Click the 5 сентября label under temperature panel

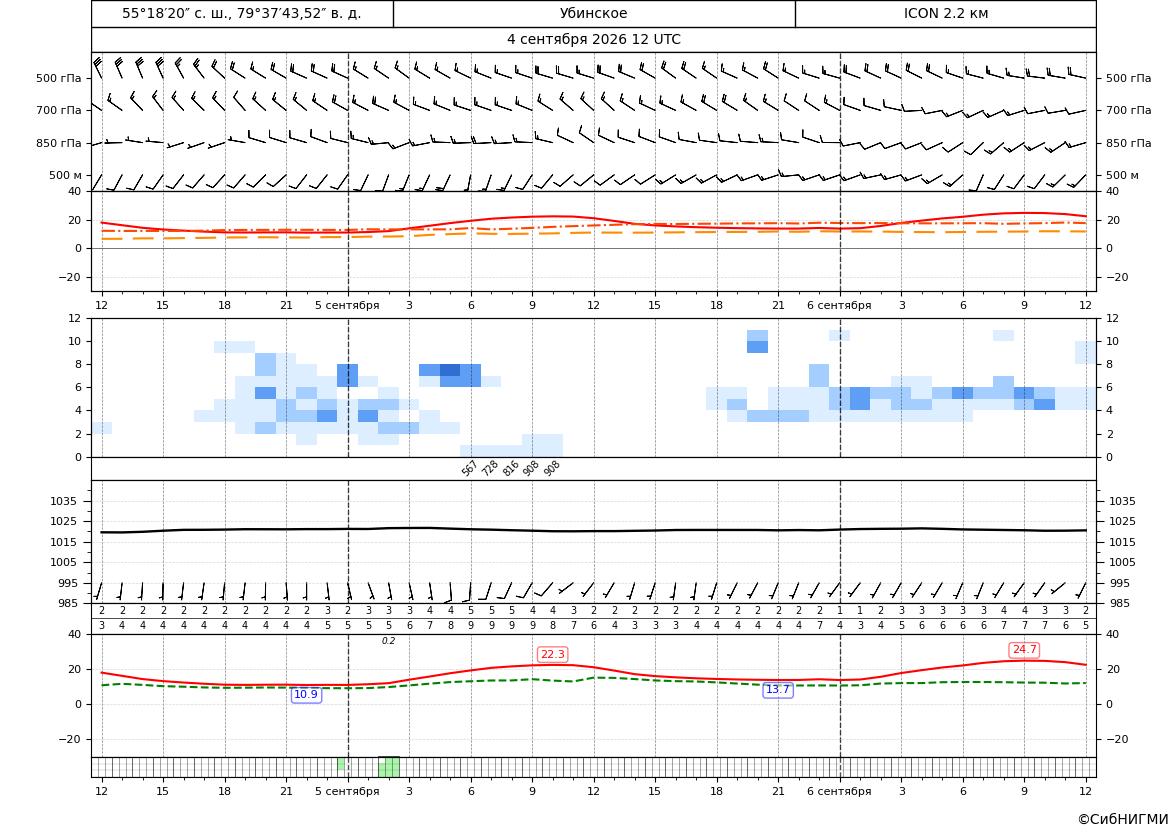coord(347,305)
